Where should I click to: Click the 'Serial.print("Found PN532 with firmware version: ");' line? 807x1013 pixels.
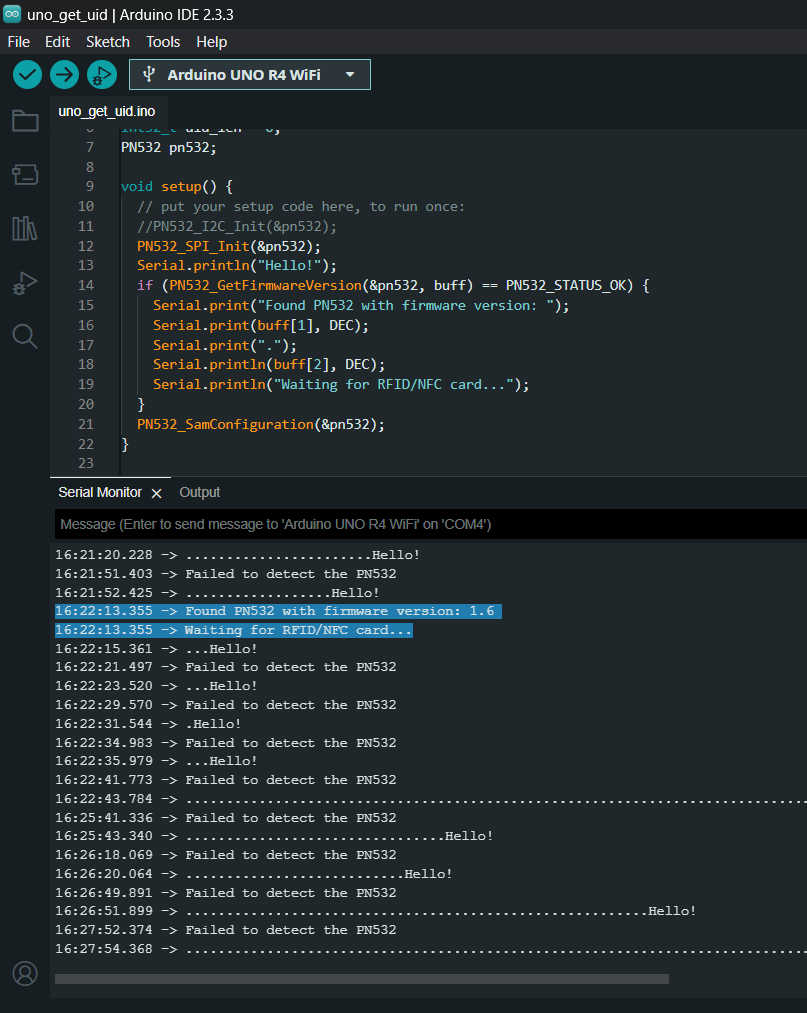[x=361, y=305]
